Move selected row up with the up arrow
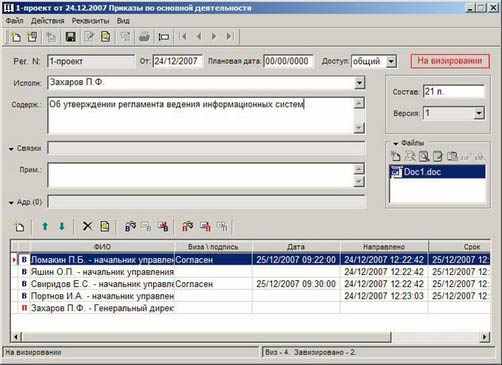The image size is (502, 365). [45, 227]
